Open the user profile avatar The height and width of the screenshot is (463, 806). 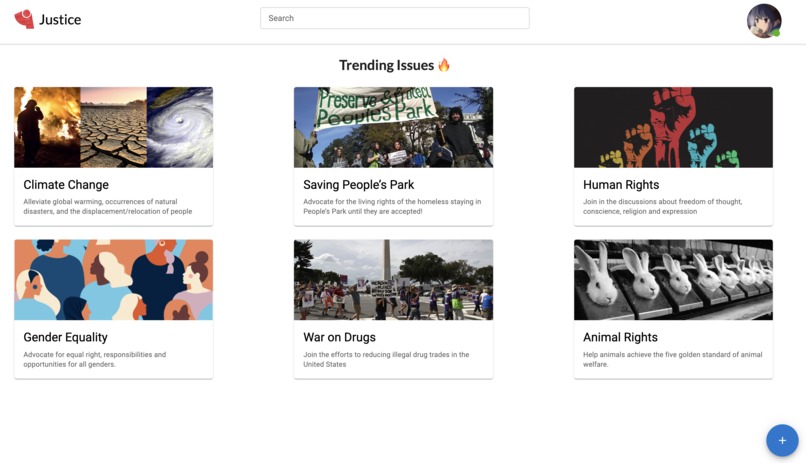764,21
